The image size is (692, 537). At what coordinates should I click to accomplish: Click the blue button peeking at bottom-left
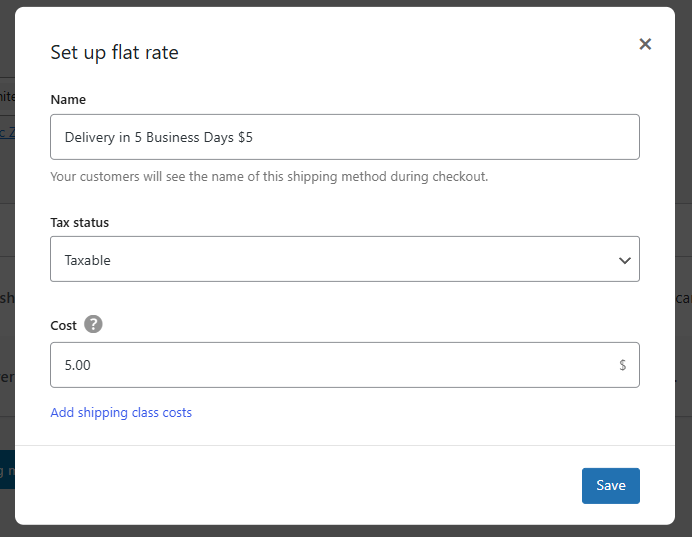pyautogui.click(x=7, y=468)
